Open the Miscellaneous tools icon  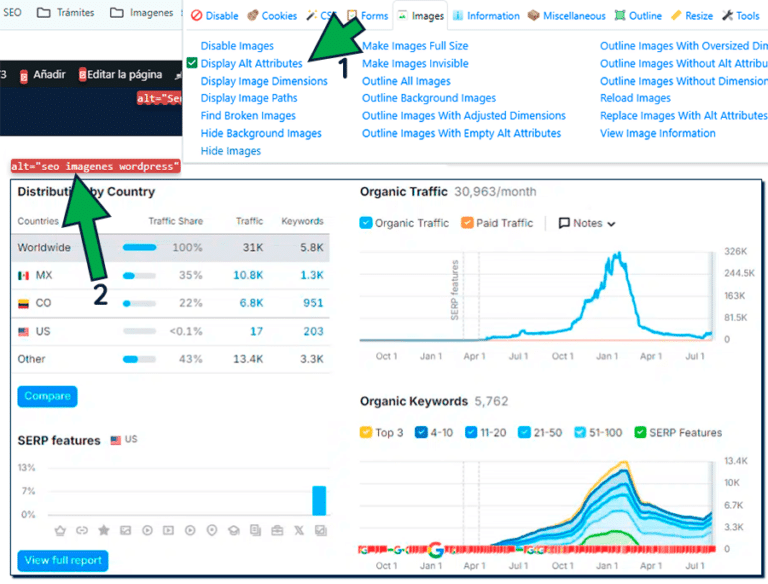click(x=534, y=16)
